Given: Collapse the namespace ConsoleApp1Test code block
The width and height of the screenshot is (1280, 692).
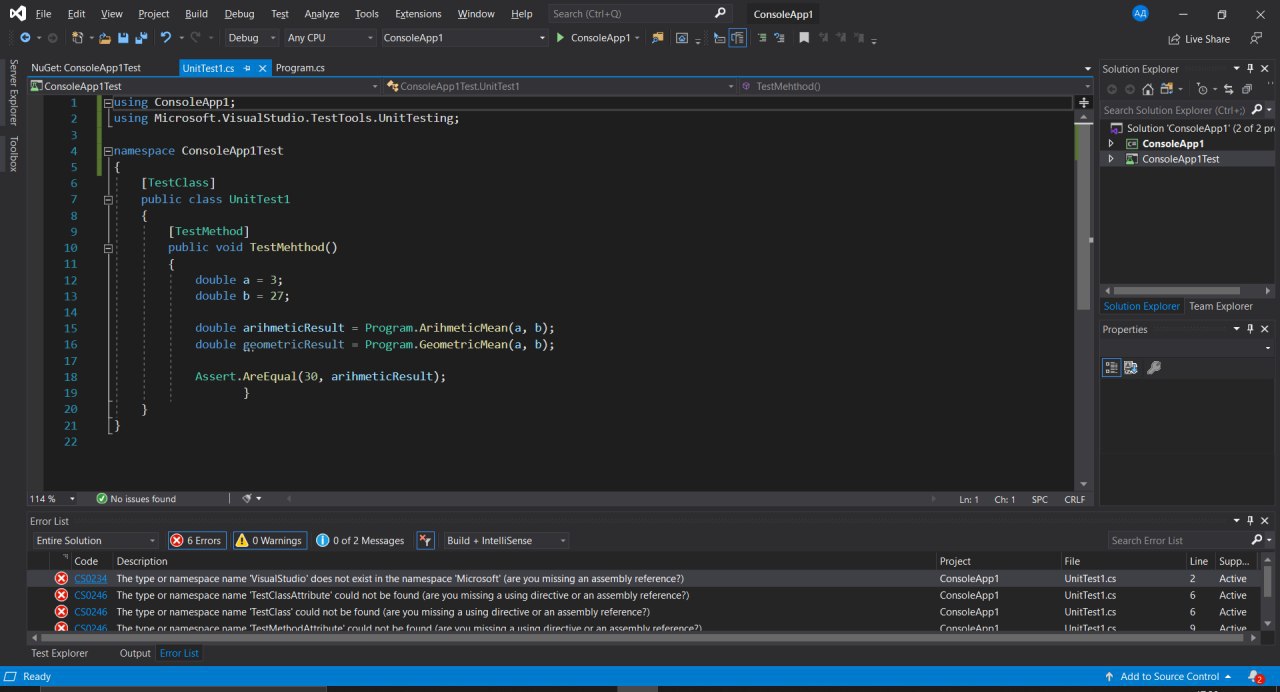Looking at the screenshot, I should point(109,151).
